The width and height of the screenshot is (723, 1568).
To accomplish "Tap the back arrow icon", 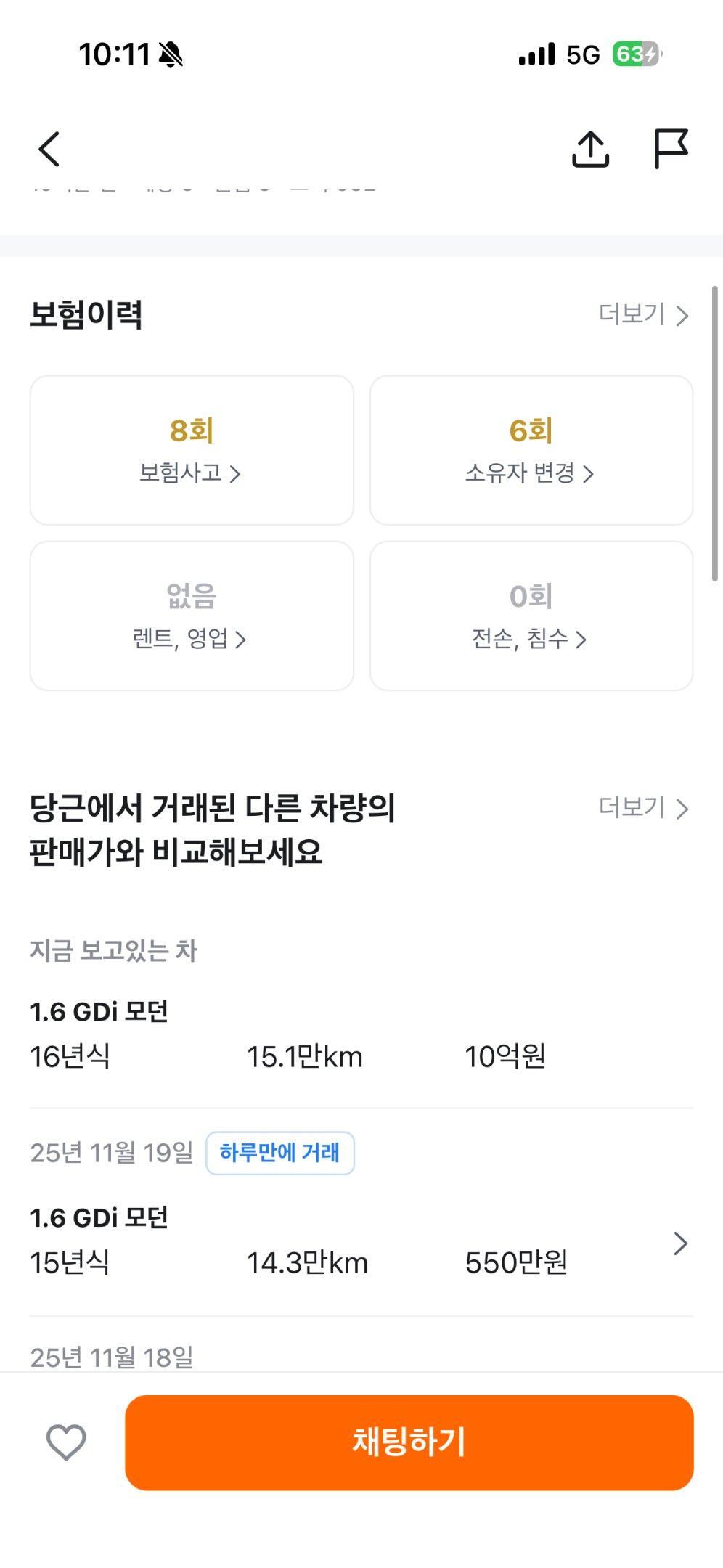I will (49, 150).
